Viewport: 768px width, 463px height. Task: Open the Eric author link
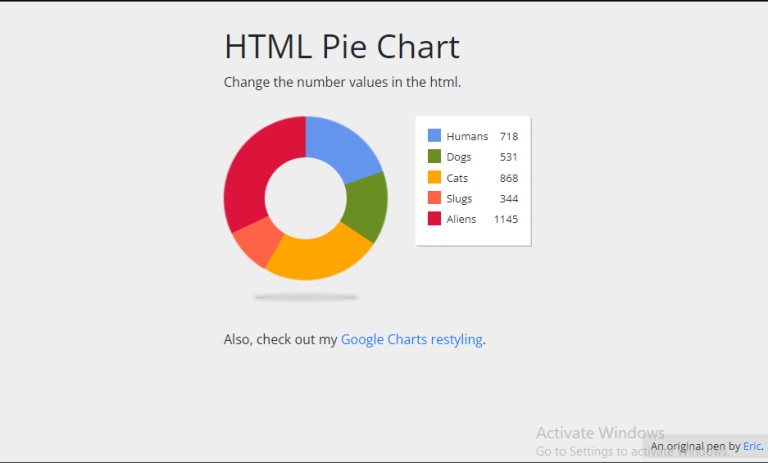click(752, 446)
